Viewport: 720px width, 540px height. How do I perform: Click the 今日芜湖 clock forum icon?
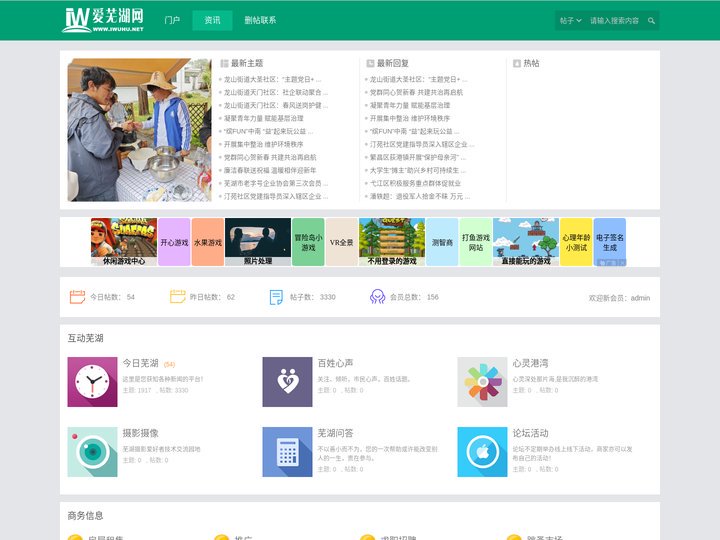click(x=92, y=382)
